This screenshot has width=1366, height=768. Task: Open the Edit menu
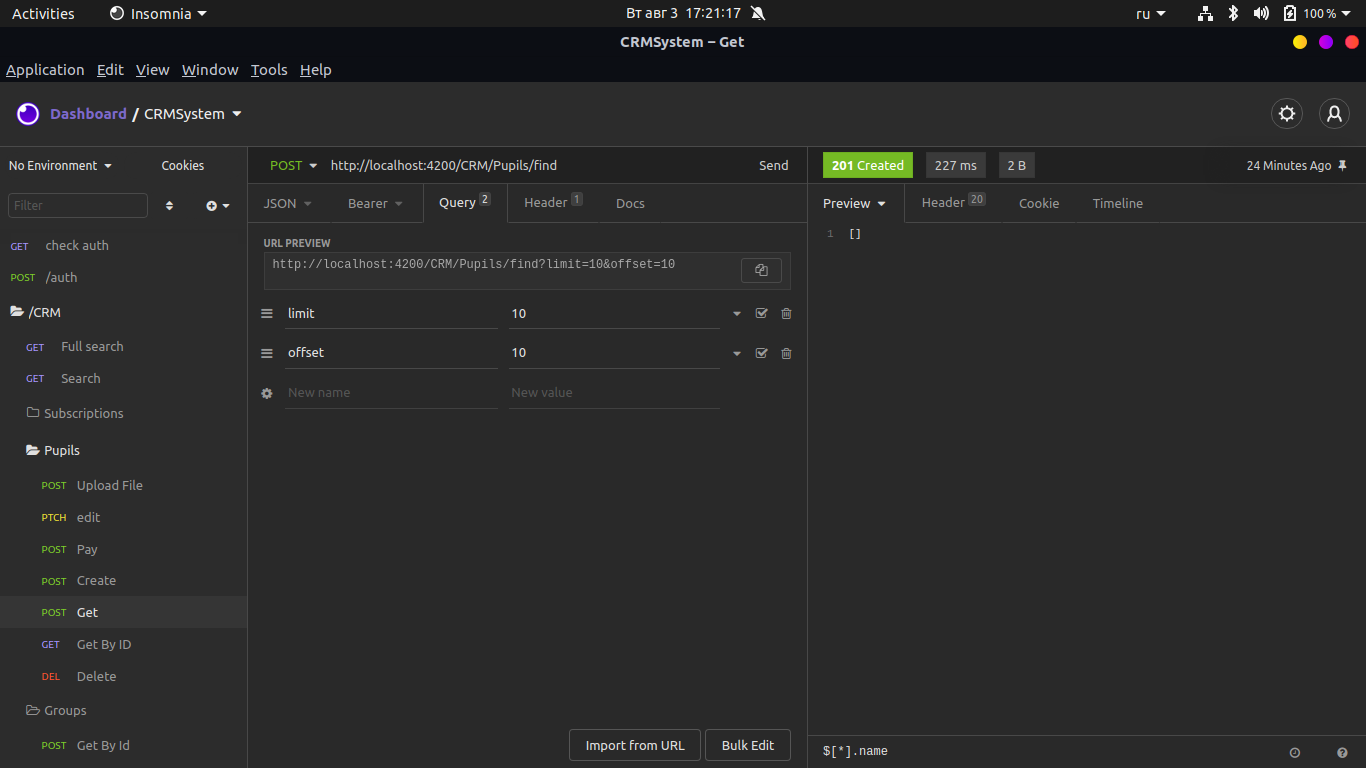[110, 70]
